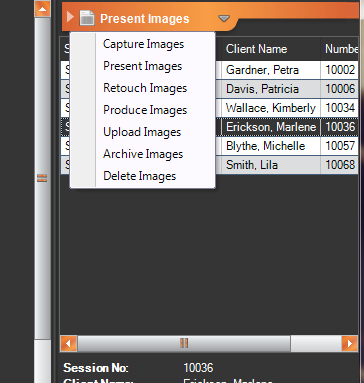Click session number 10002 cell
This screenshot has height=383, width=364.
coord(340,70)
